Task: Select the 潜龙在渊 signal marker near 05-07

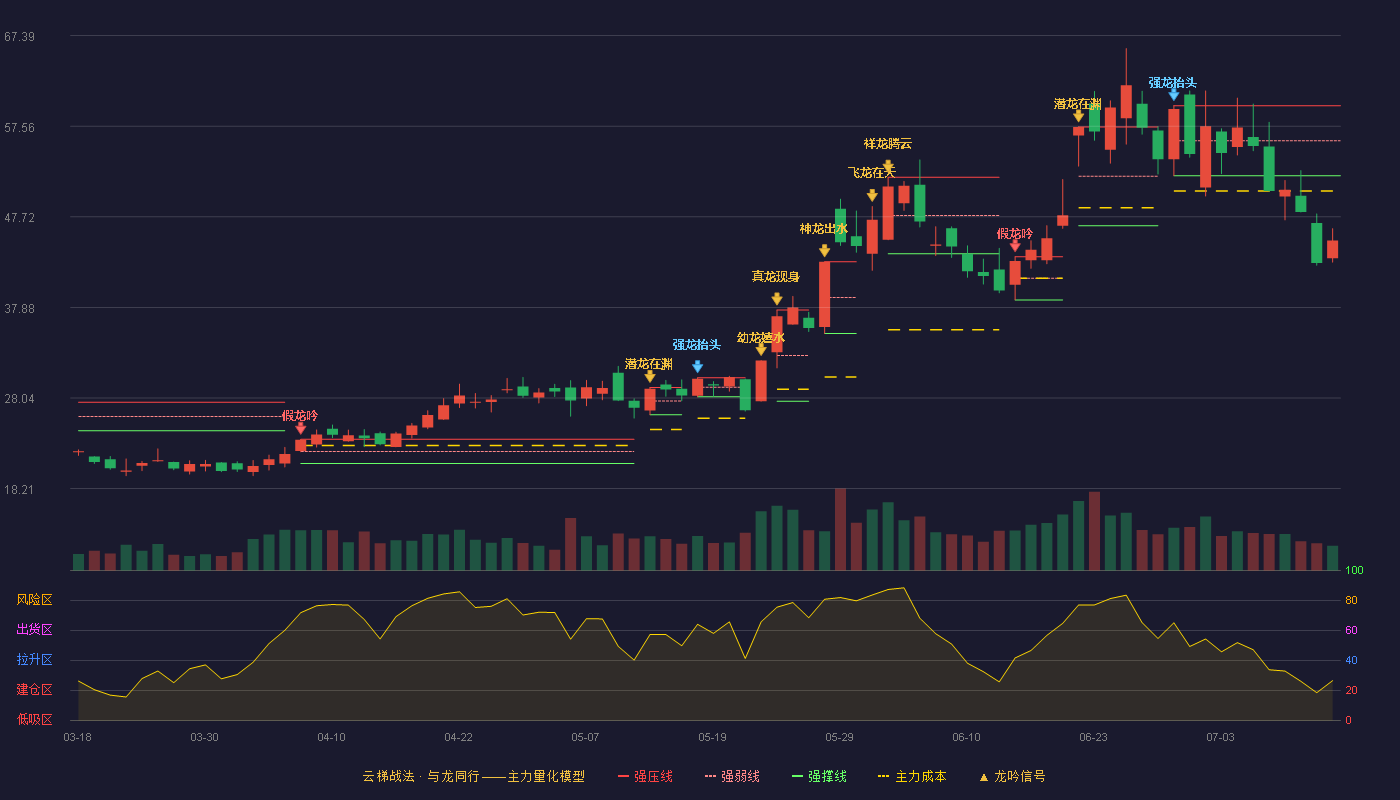Action: (x=650, y=376)
